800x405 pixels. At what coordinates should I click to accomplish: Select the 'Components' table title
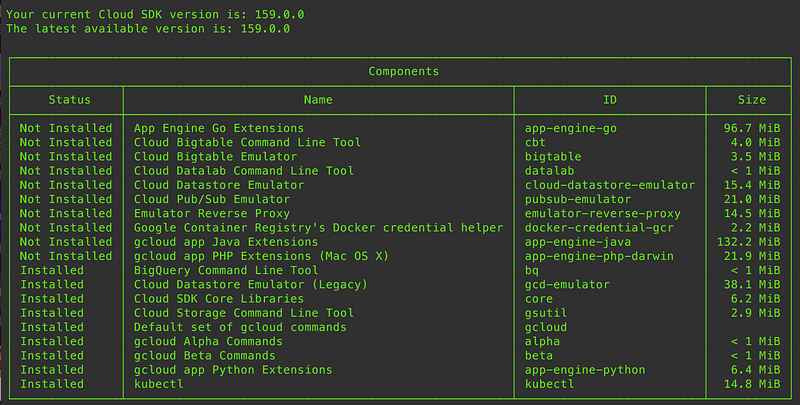[x=404, y=71]
